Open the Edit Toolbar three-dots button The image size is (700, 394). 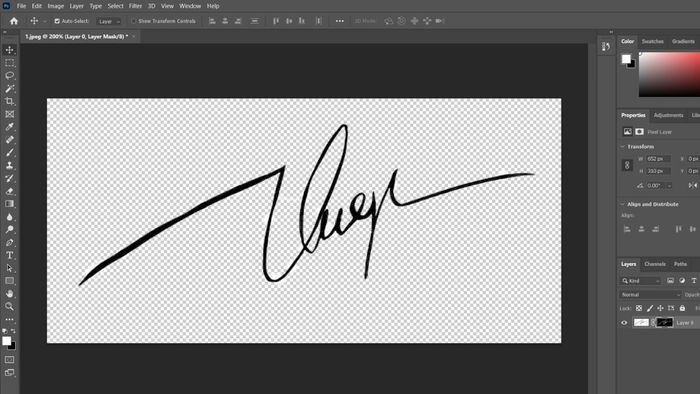click(x=9, y=319)
